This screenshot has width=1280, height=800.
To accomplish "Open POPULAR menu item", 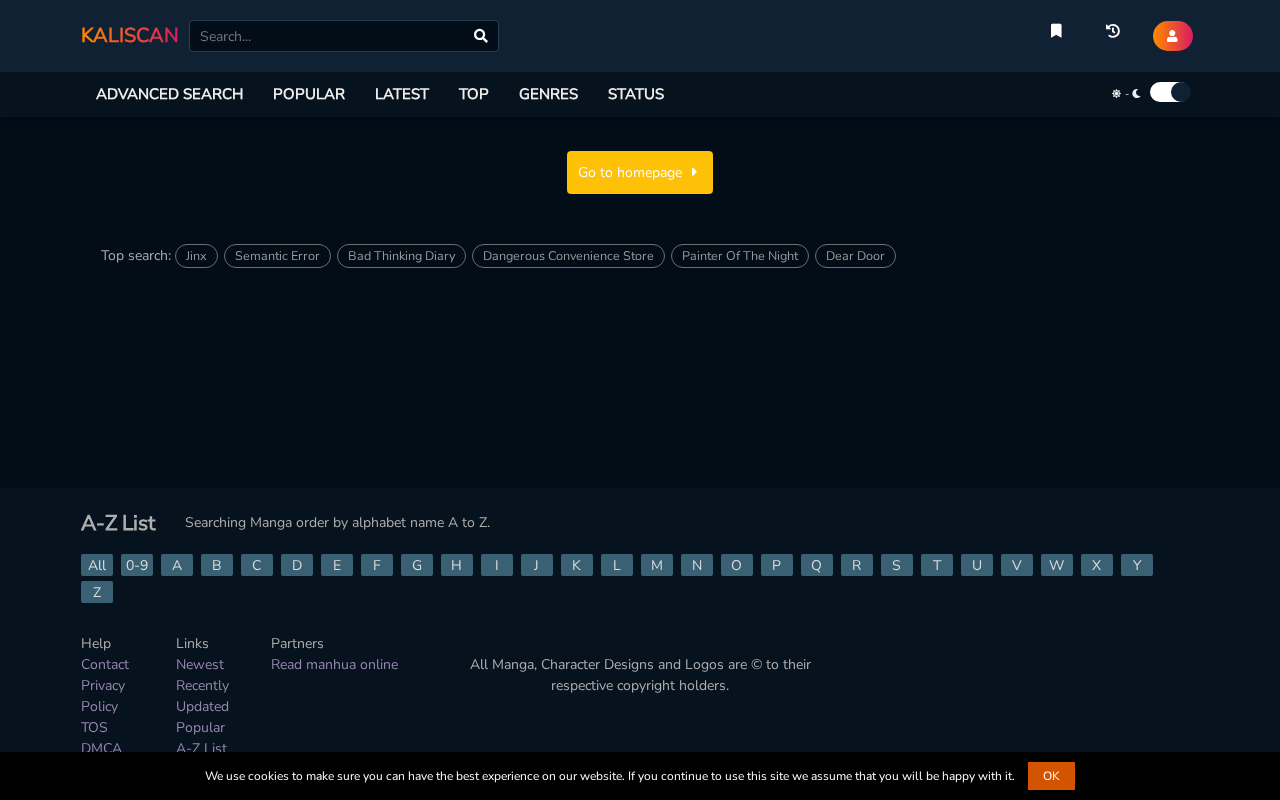I will pos(309,94).
